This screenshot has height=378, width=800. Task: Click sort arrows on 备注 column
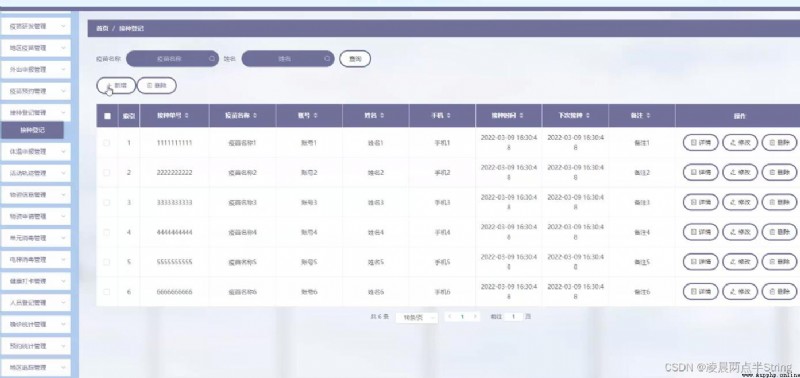pos(648,116)
